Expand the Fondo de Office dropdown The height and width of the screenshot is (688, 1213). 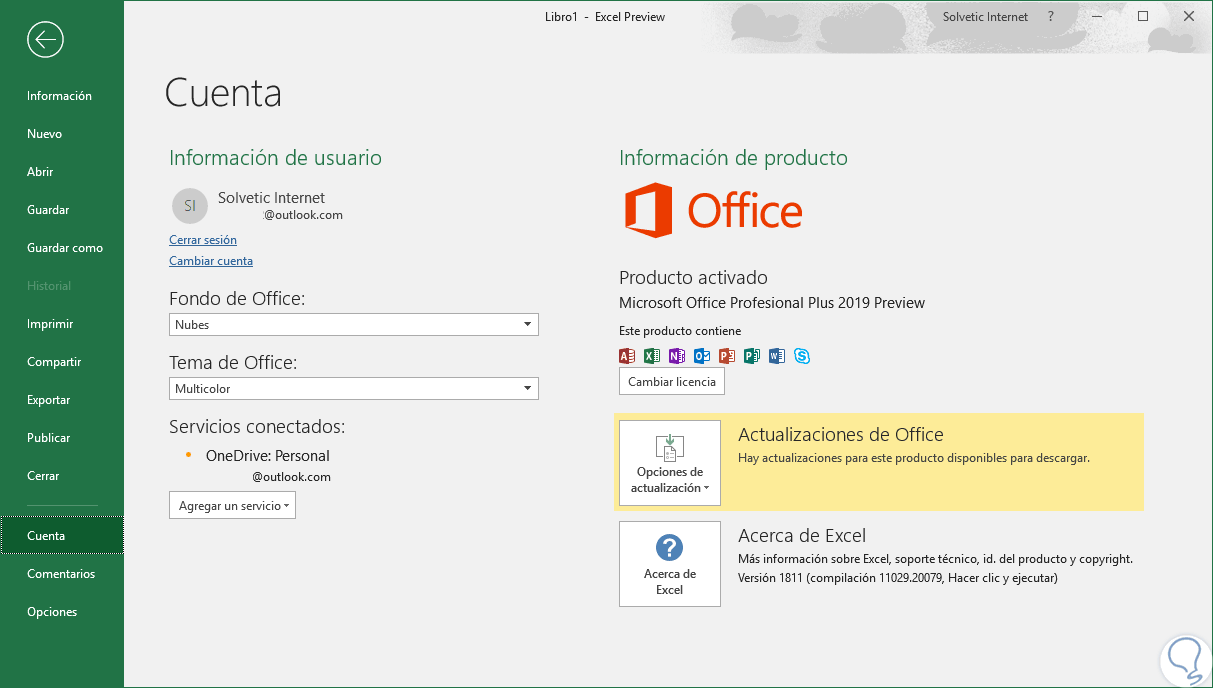[354, 324]
